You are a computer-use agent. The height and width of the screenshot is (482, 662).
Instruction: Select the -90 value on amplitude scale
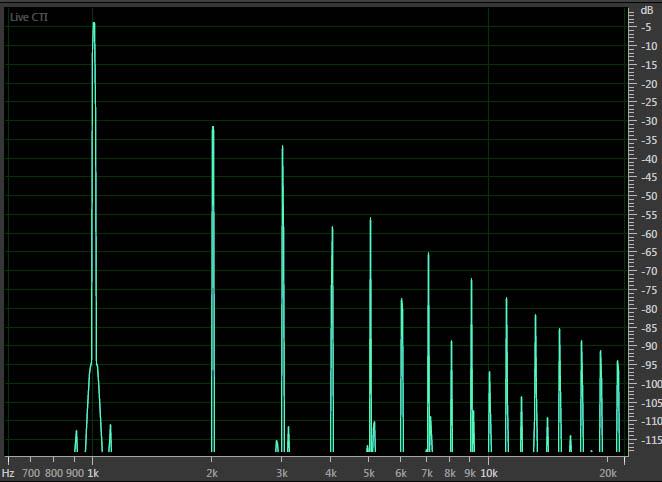(648, 346)
